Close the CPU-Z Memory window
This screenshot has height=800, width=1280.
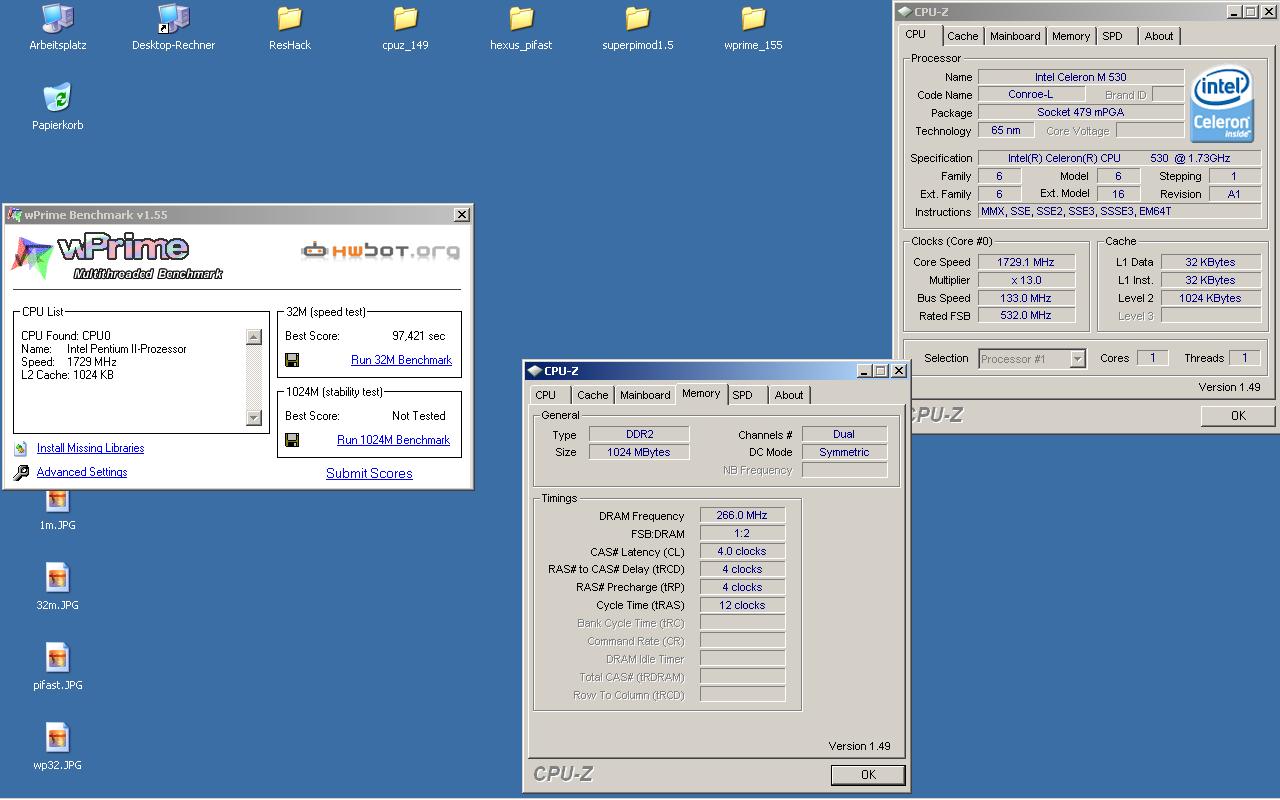coord(898,371)
